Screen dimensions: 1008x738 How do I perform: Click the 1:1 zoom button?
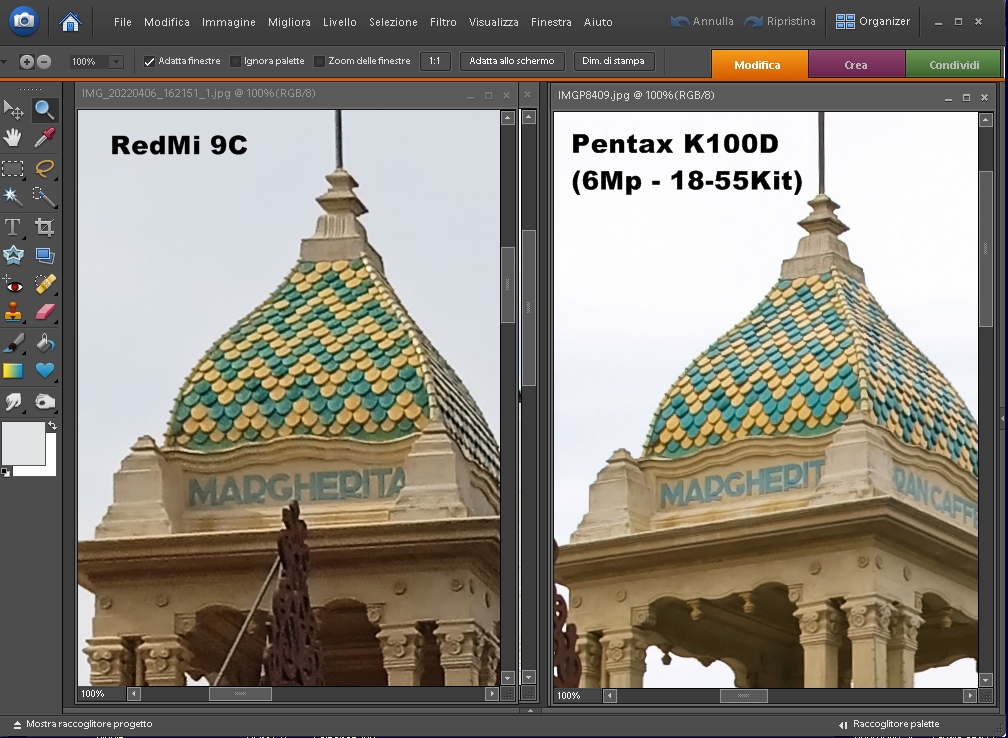(x=435, y=61)
